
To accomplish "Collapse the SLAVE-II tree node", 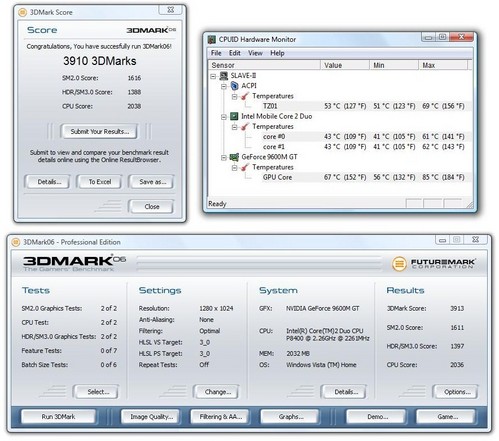I will 213,76.
